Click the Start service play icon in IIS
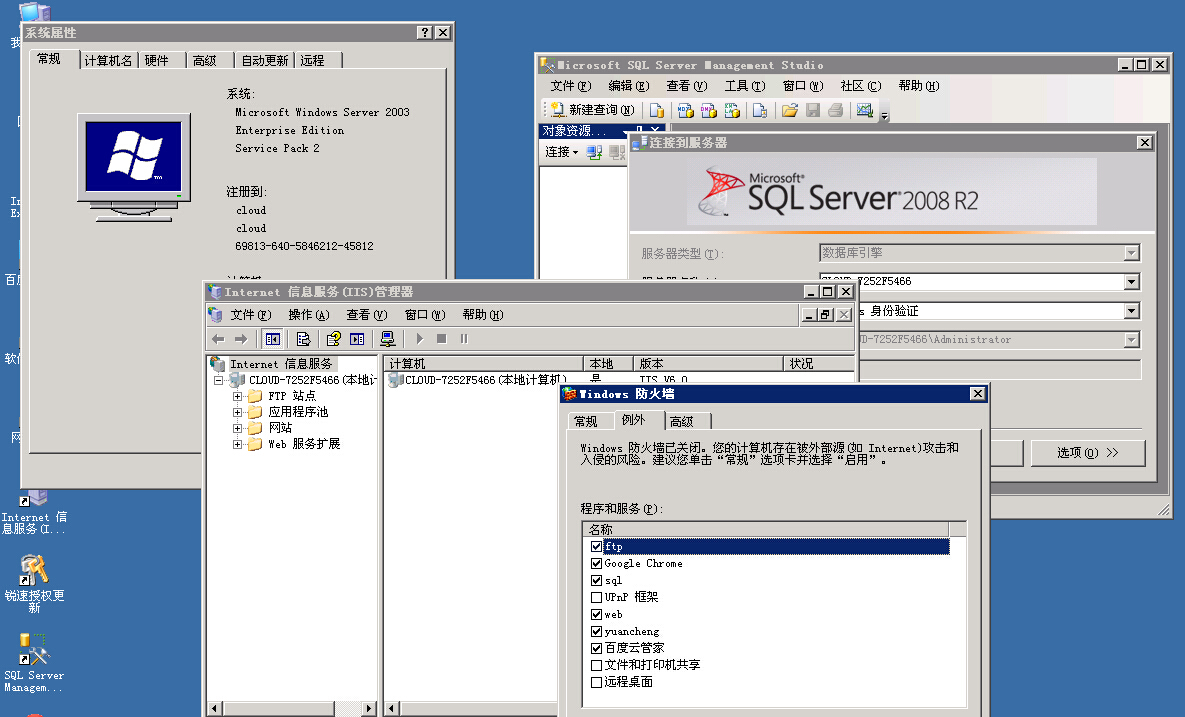 click(419, 339)
